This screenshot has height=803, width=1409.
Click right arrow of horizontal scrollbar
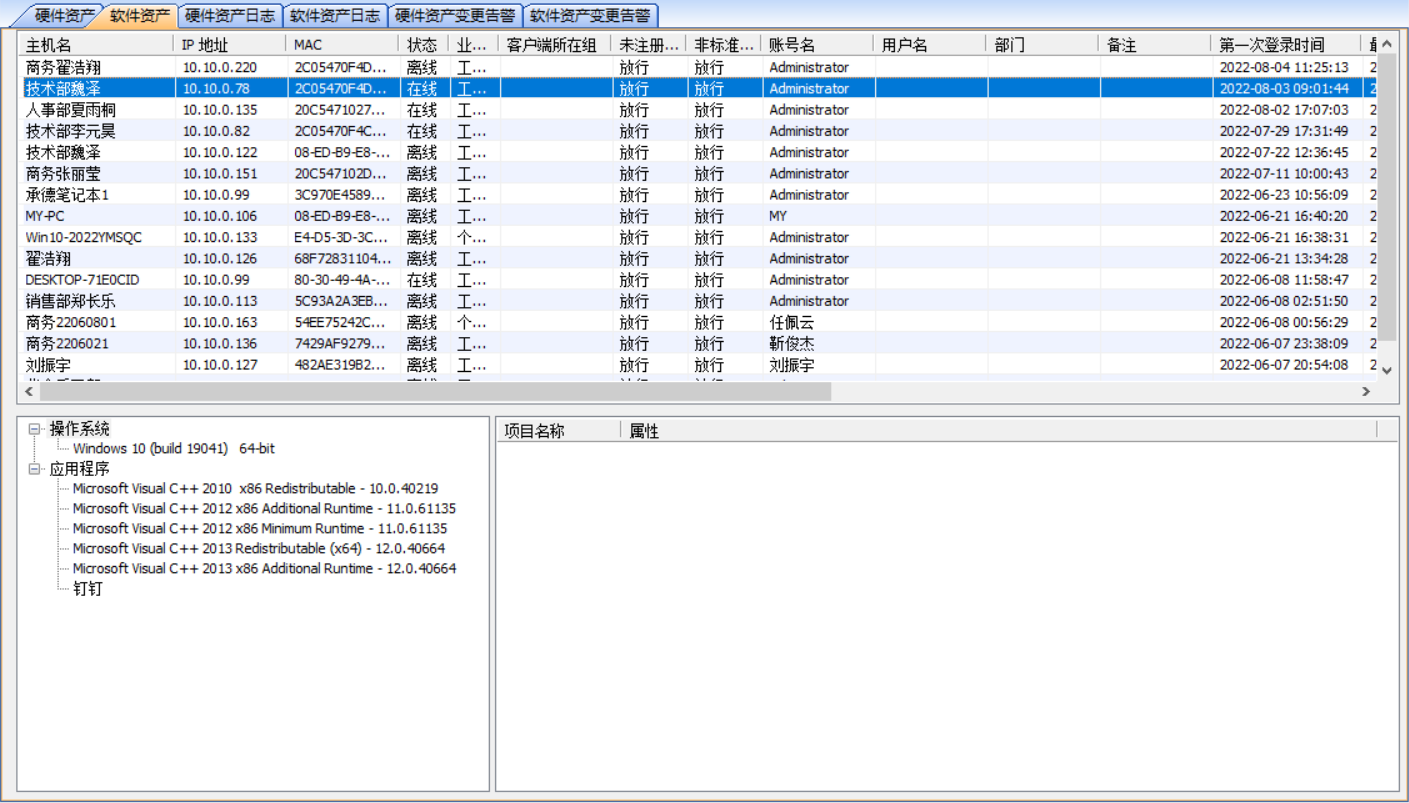[1366, 392]
